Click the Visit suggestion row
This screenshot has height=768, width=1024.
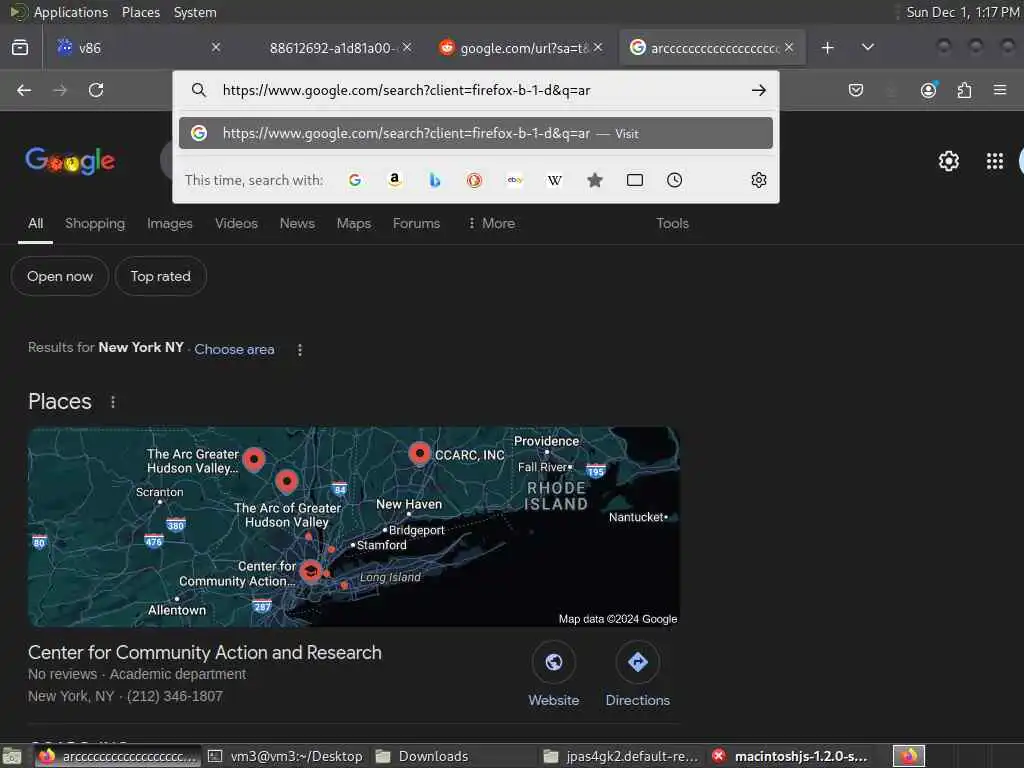(475, 133)
